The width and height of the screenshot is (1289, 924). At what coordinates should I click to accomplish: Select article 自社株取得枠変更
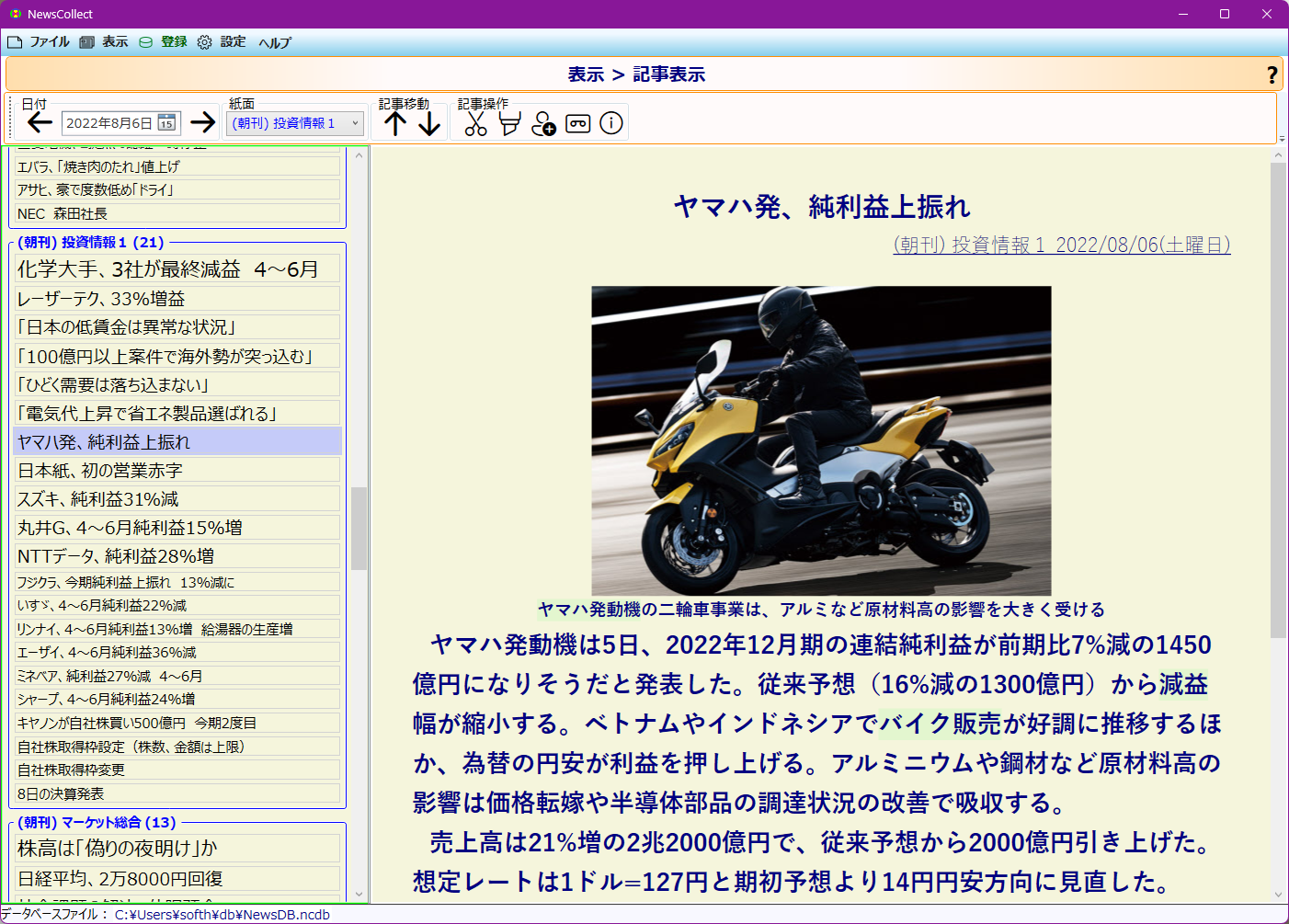coord(177,770)
